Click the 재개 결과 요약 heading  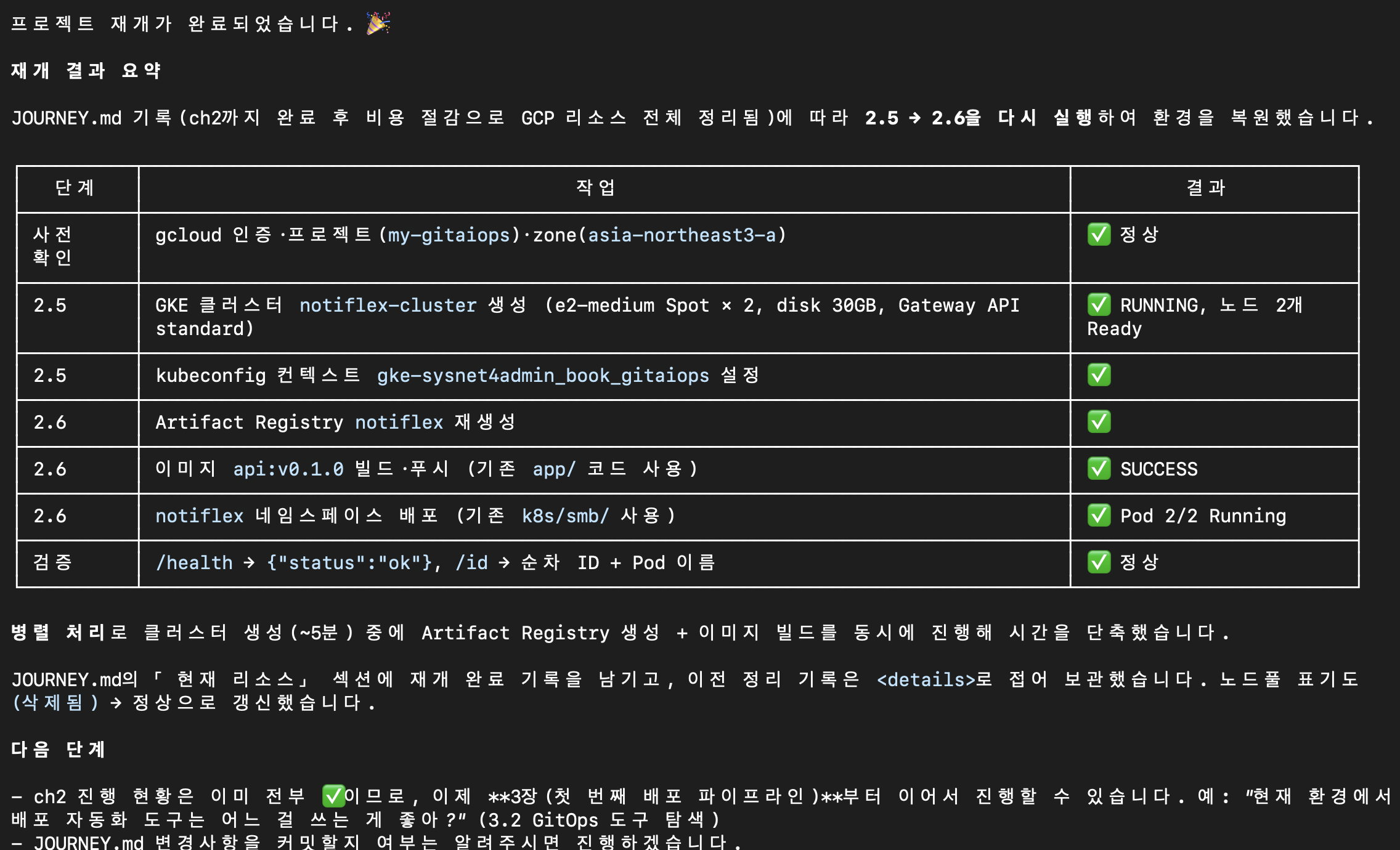click(86, 70)
